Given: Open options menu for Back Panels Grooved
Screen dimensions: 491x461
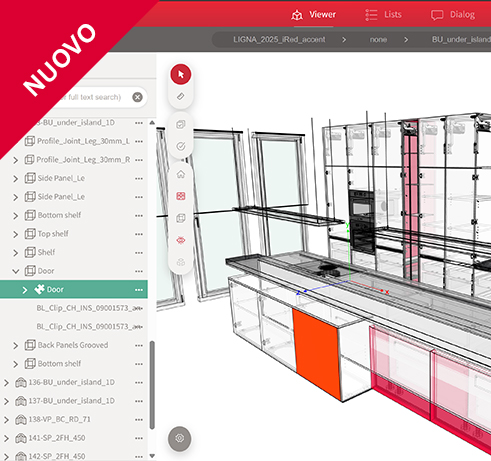Looking at the screenshot, I should click(139, 345).
